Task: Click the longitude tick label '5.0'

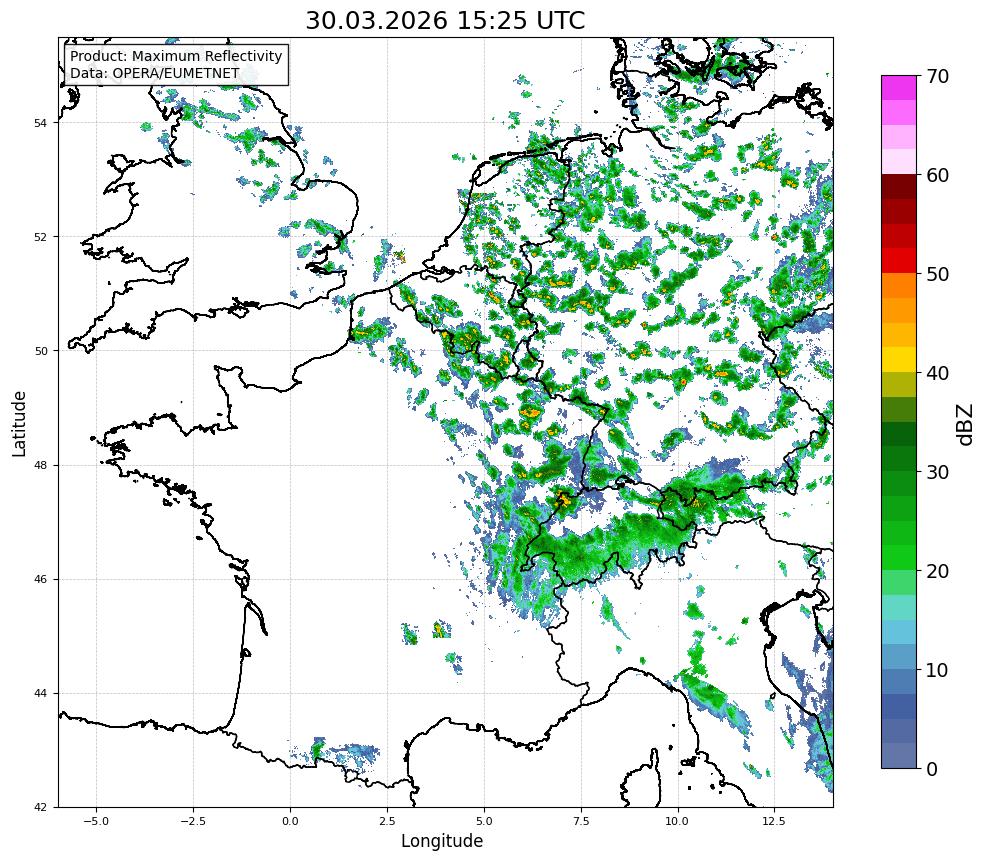Action: pos(484,821)
